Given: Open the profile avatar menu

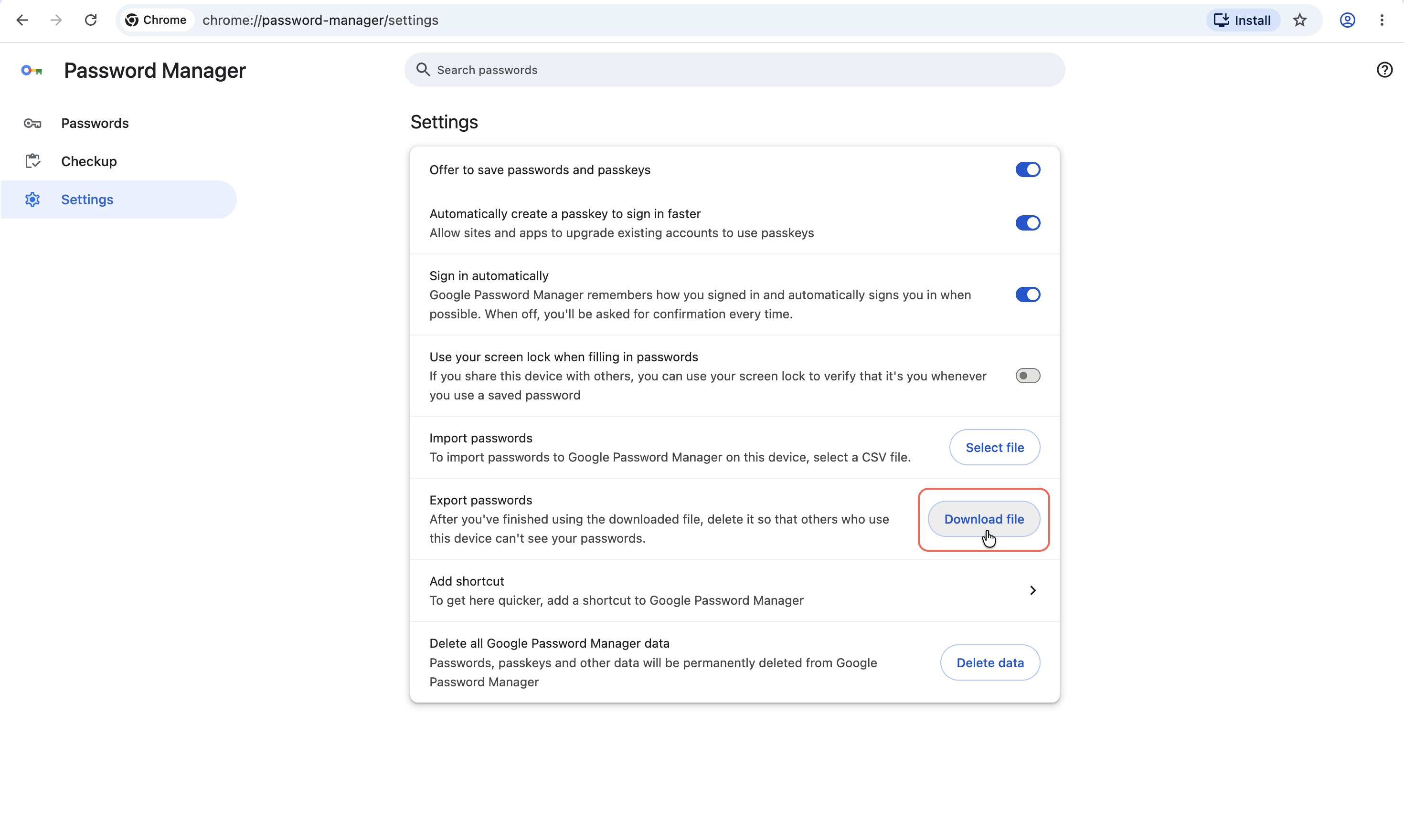Looking at the screenshot, I should [x=1347, y=21].
